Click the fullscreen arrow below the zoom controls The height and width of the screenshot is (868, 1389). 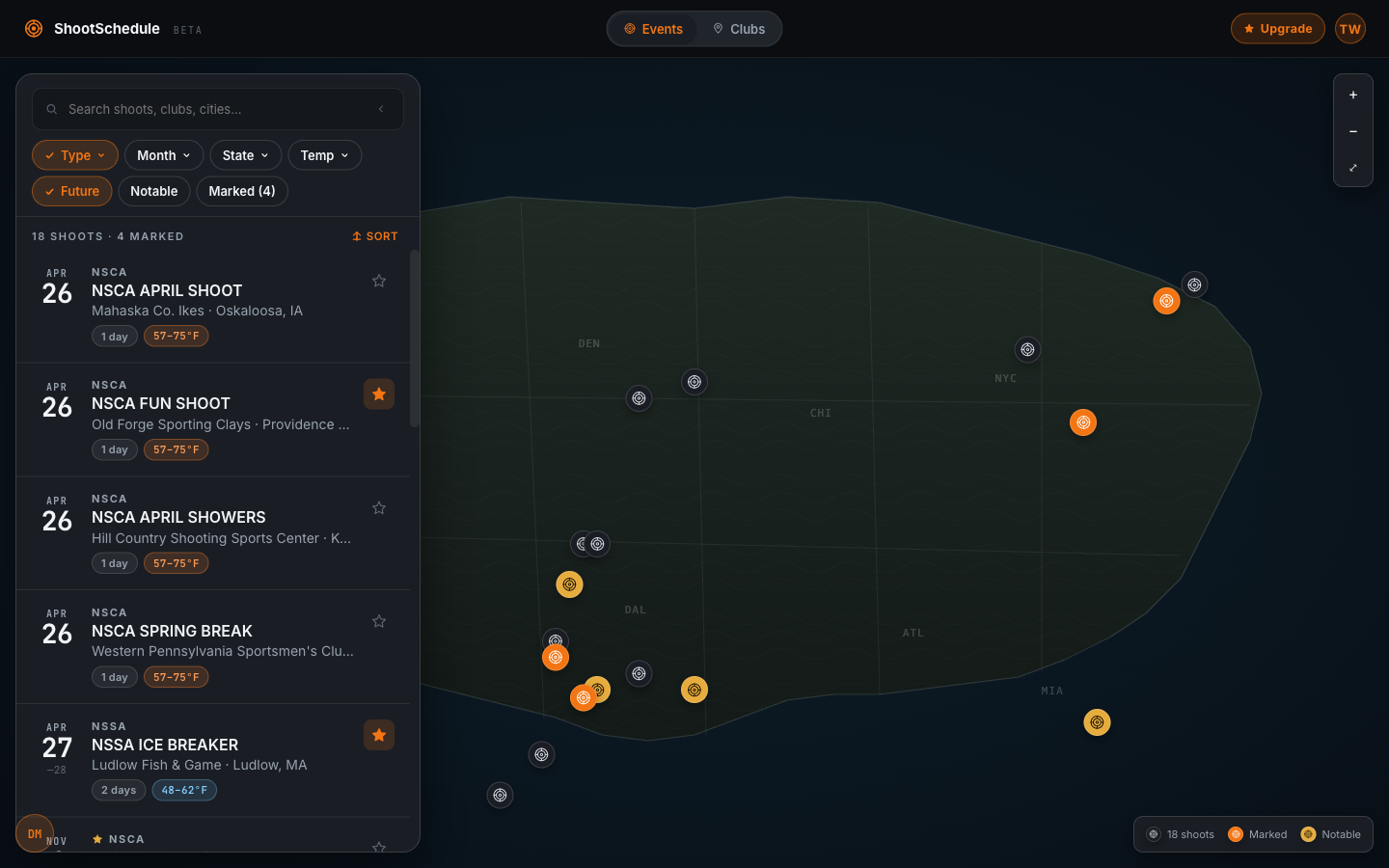tap(1353, 167)
